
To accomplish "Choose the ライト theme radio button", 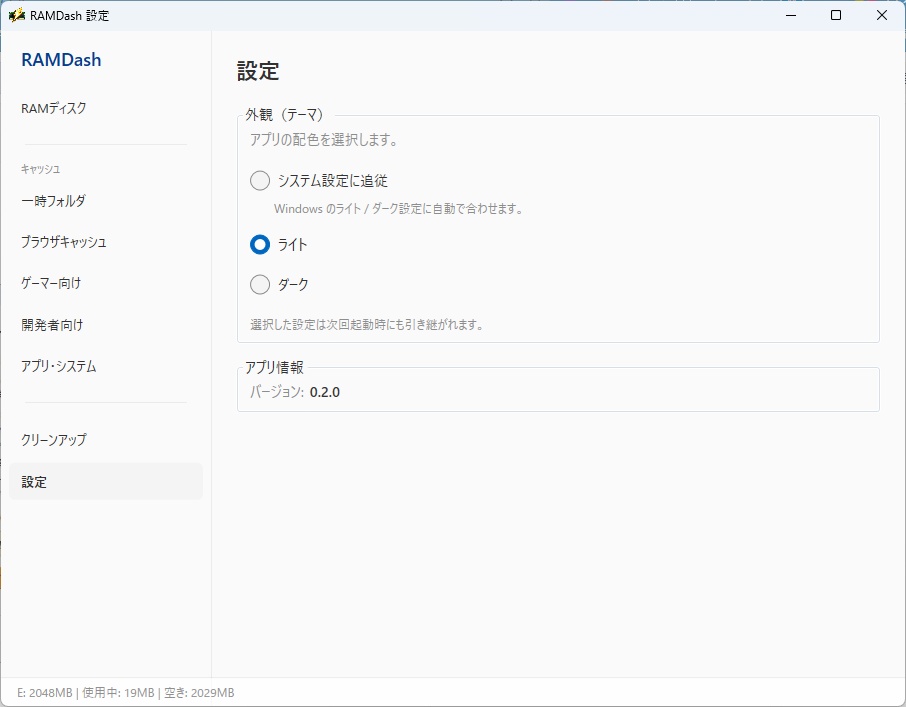I will tap(260, 244).
